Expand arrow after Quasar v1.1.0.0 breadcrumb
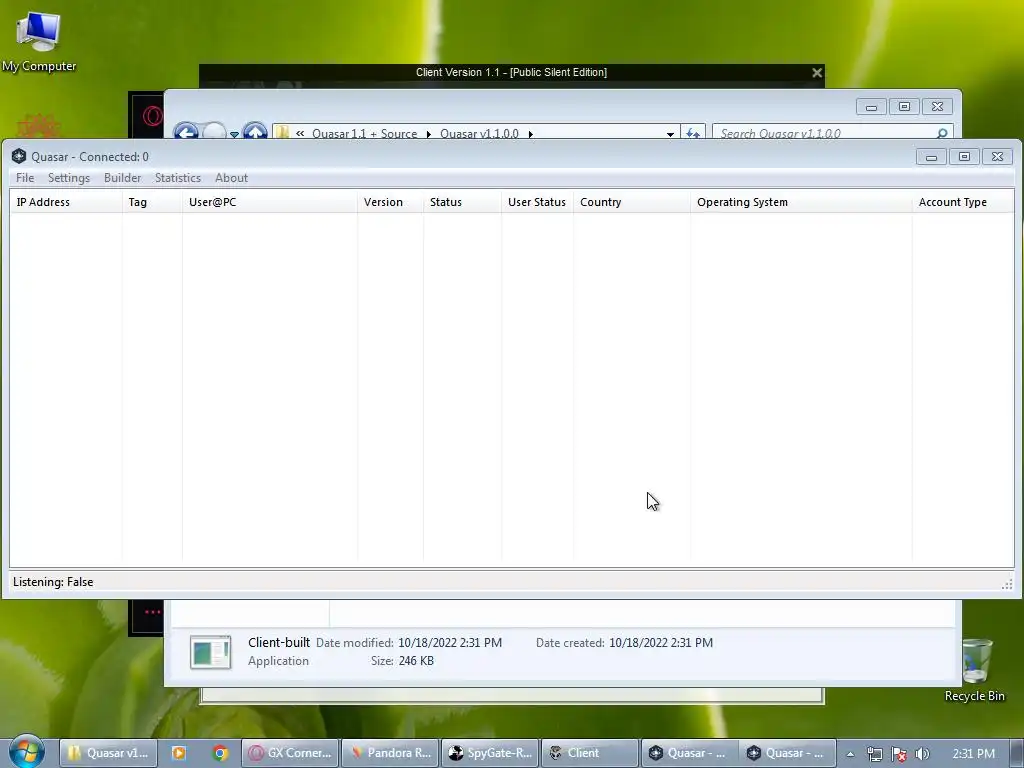The width and height of the screenshot is (1024, 768). (530, 134)
